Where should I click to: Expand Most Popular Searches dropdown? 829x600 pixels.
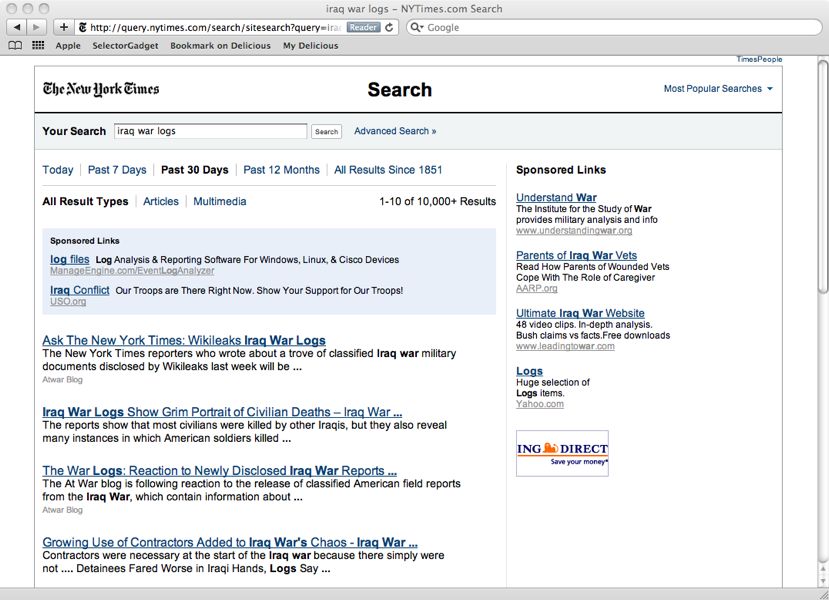click(x=718, y=89)
